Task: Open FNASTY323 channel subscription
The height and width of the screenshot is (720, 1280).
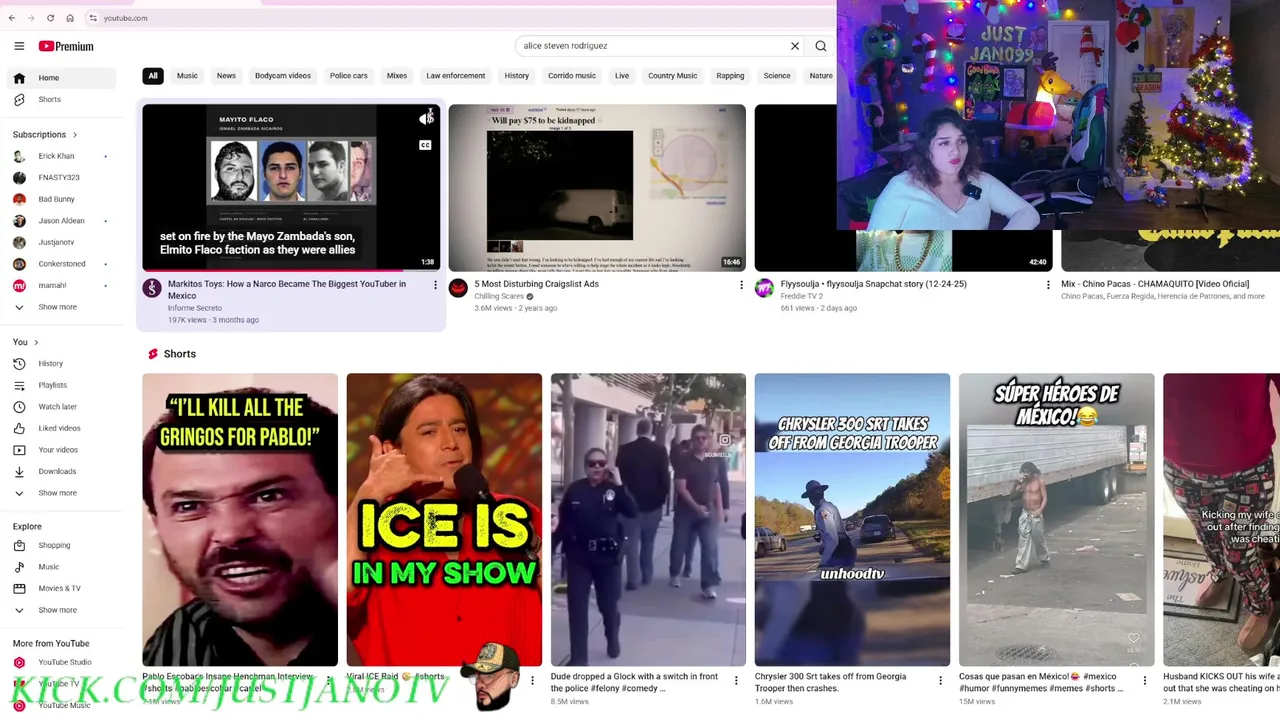Action: (63, 178)
